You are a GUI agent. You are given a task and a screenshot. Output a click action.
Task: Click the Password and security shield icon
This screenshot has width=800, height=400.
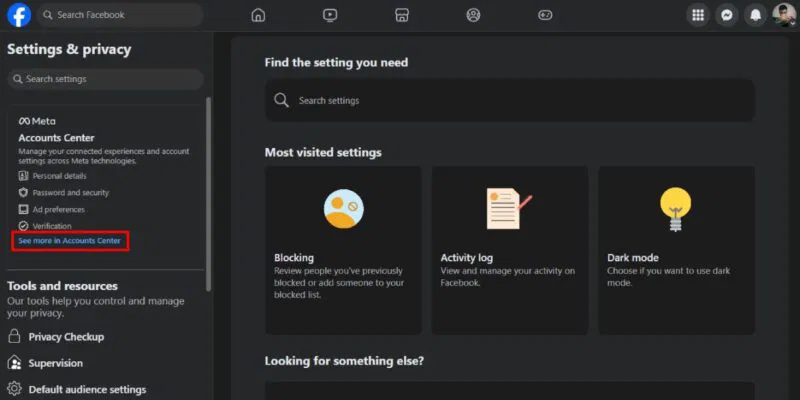click(x=23, y=193)
